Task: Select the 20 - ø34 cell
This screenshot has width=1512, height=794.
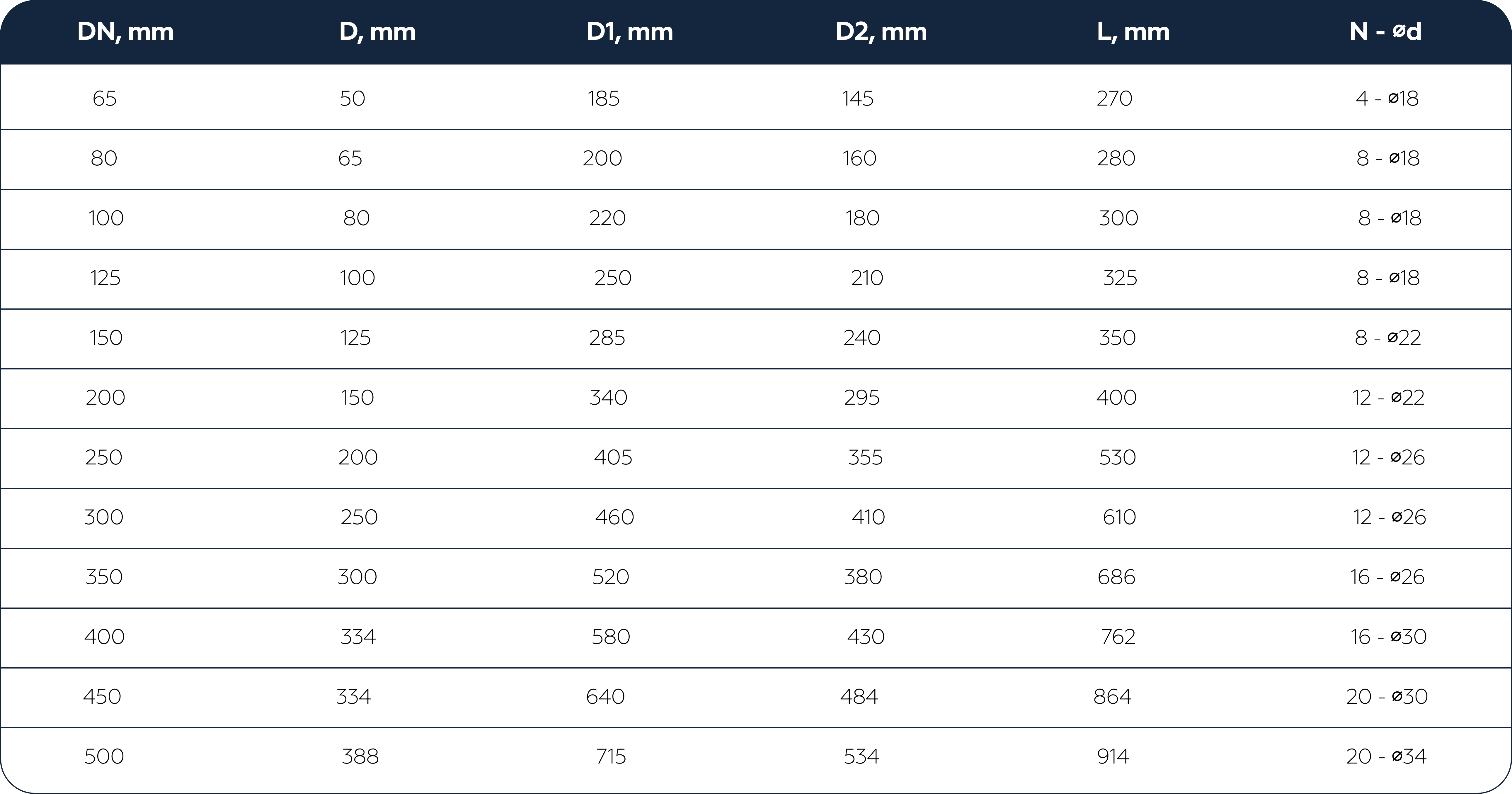Action: [1386, 756]
